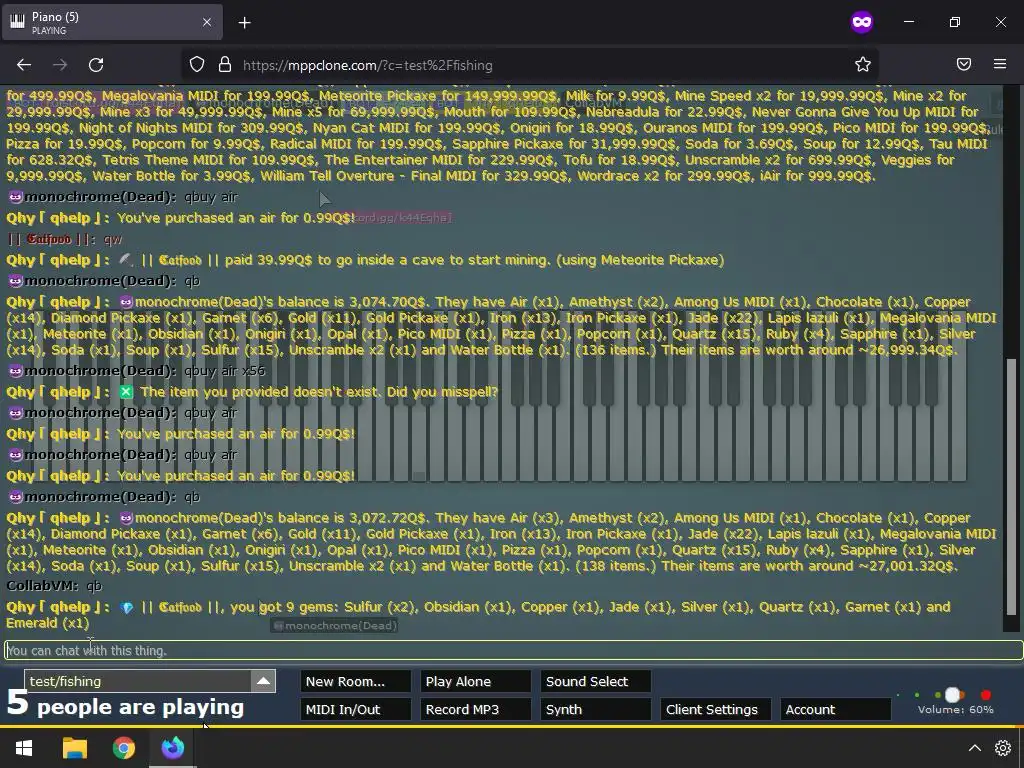Click the private browsing mask icon
Viewport: 1024px width, 768px height.
point(861,22)
